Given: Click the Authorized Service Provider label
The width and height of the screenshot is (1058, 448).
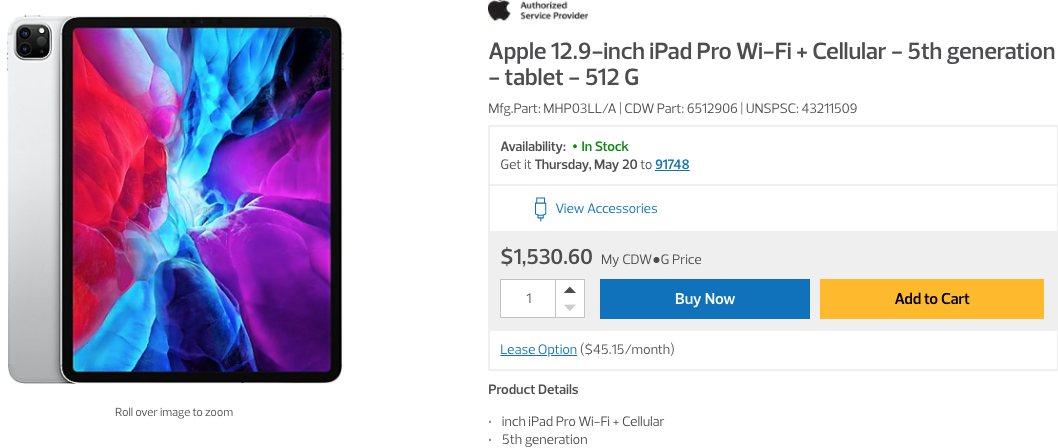Looking at the screenshot, I should (x=553, y=11).
